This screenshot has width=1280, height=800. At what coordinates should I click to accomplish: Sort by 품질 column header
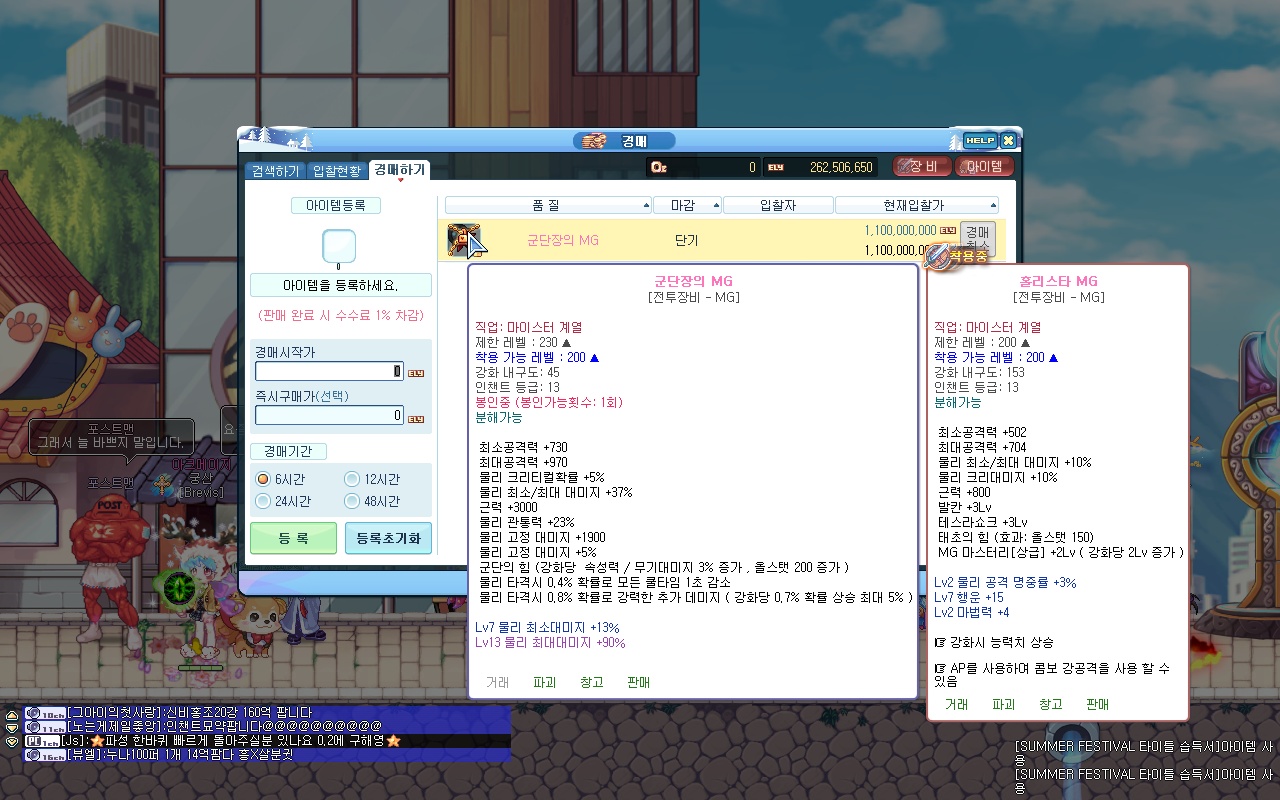coord(548,205)
